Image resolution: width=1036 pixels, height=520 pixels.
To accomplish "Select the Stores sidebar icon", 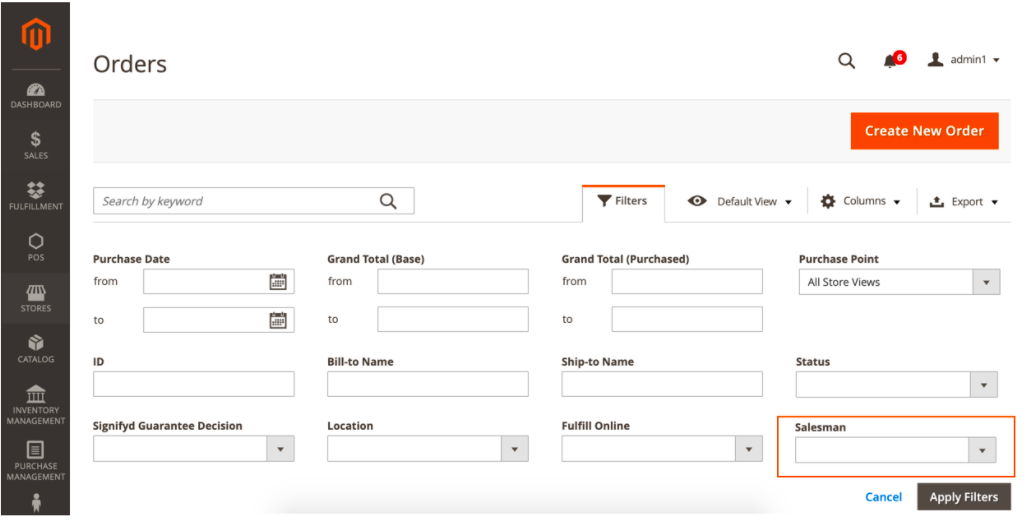I will click(35, 297).
